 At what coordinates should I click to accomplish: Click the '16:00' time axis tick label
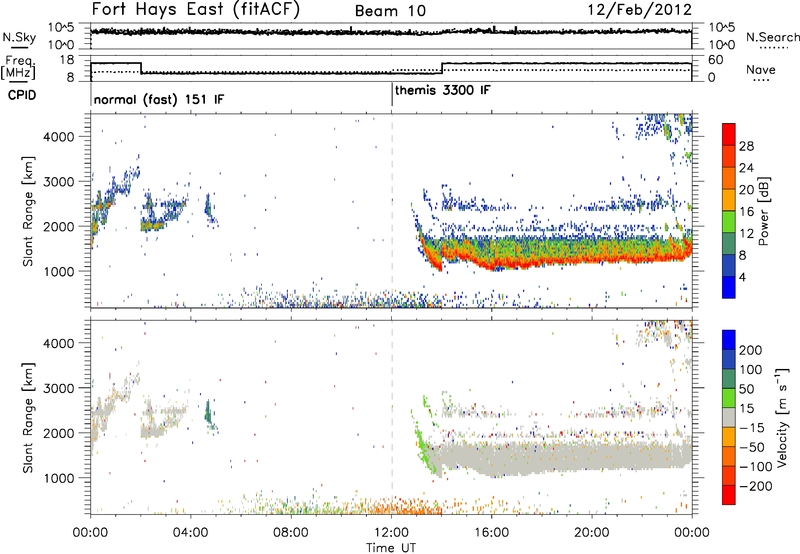491,533
